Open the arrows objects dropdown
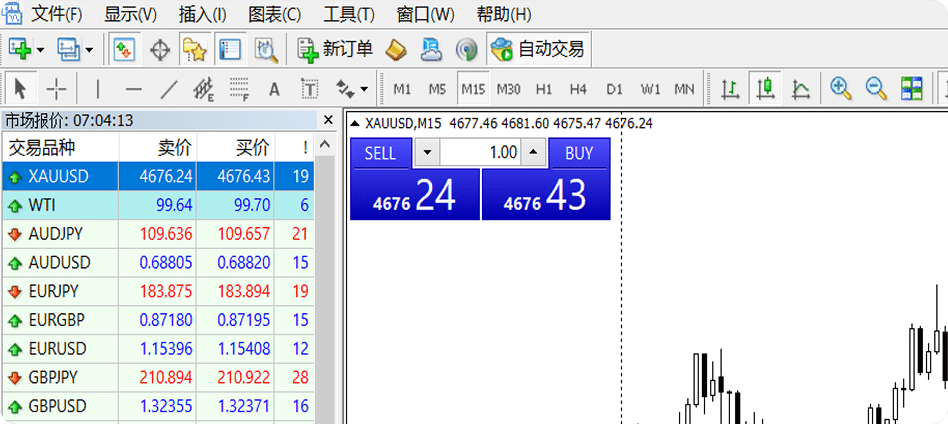This screenshot has height=424, width=948. coord(363,88)
